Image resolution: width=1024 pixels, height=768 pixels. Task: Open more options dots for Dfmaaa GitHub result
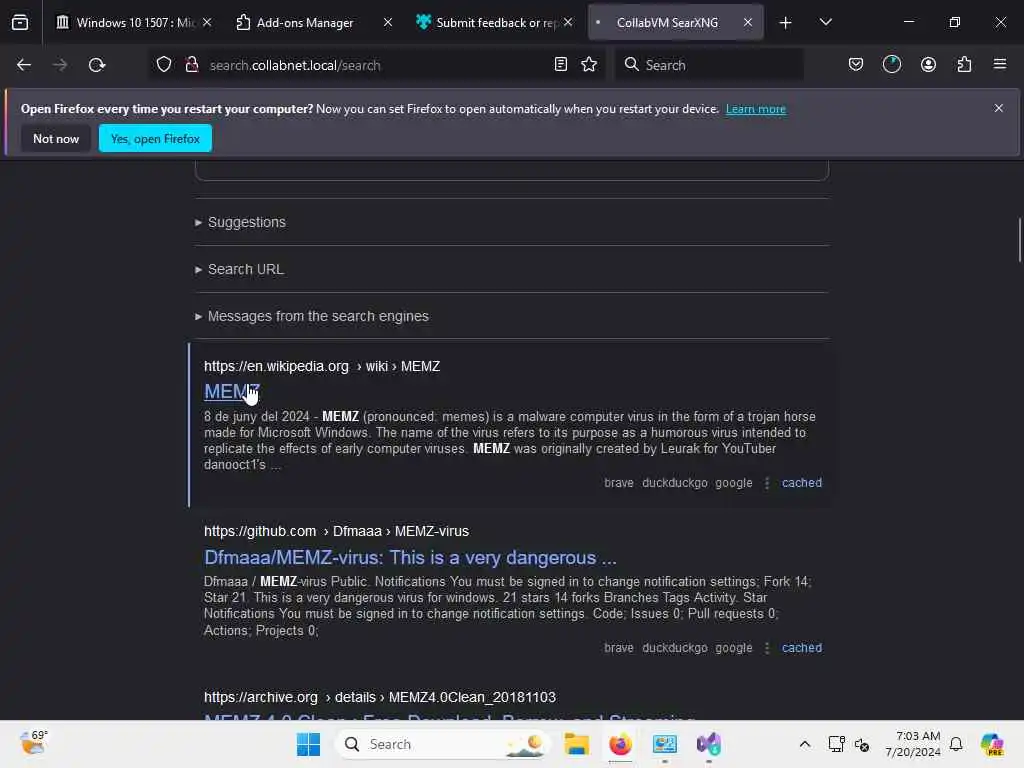767,648
